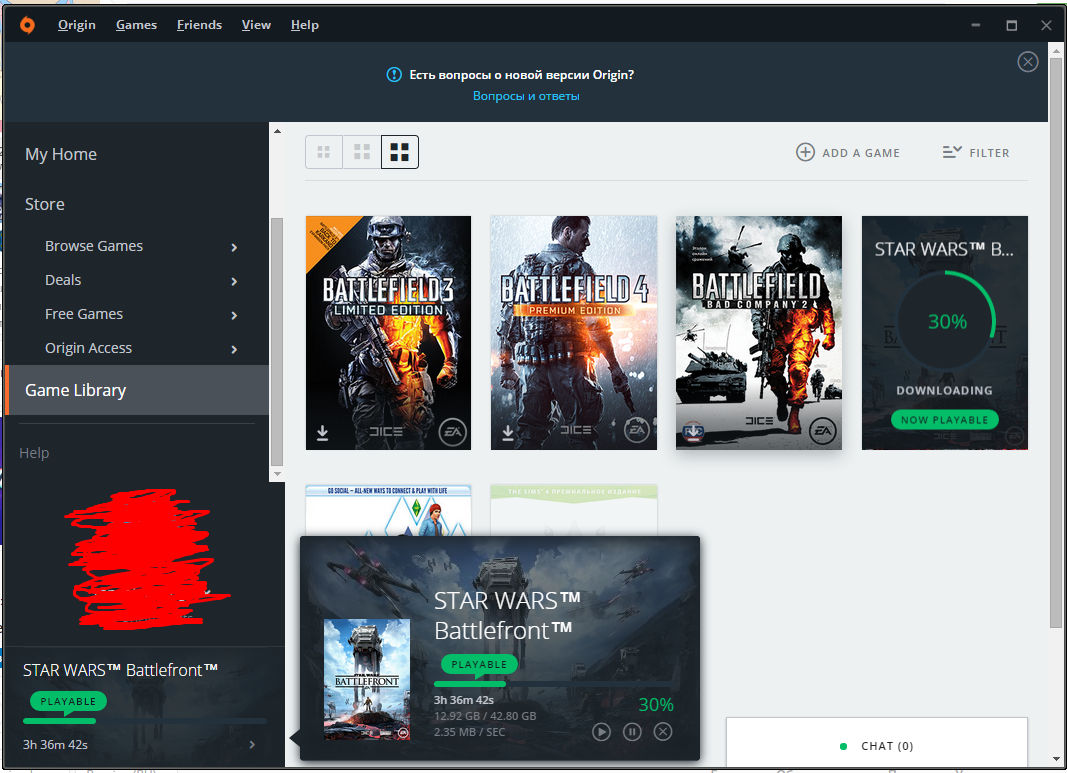Select Deals in sidebar

pos(63,280)
